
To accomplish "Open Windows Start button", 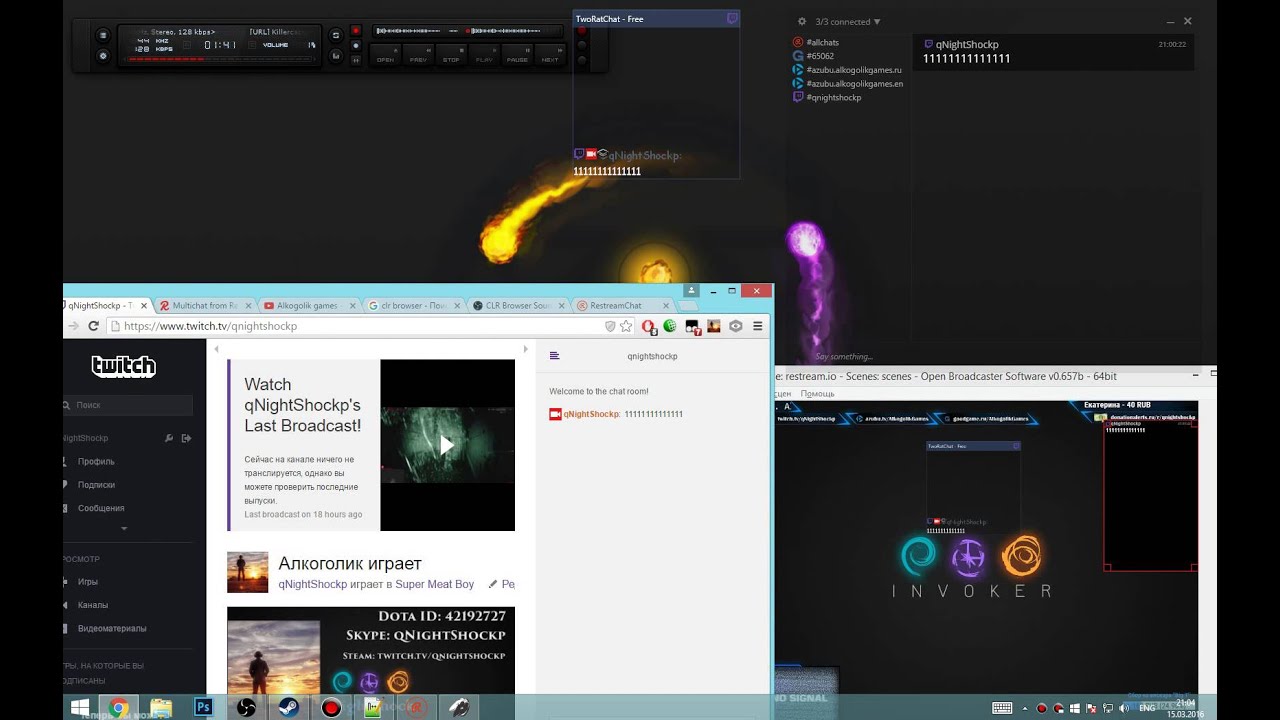I will pos(79,708).
